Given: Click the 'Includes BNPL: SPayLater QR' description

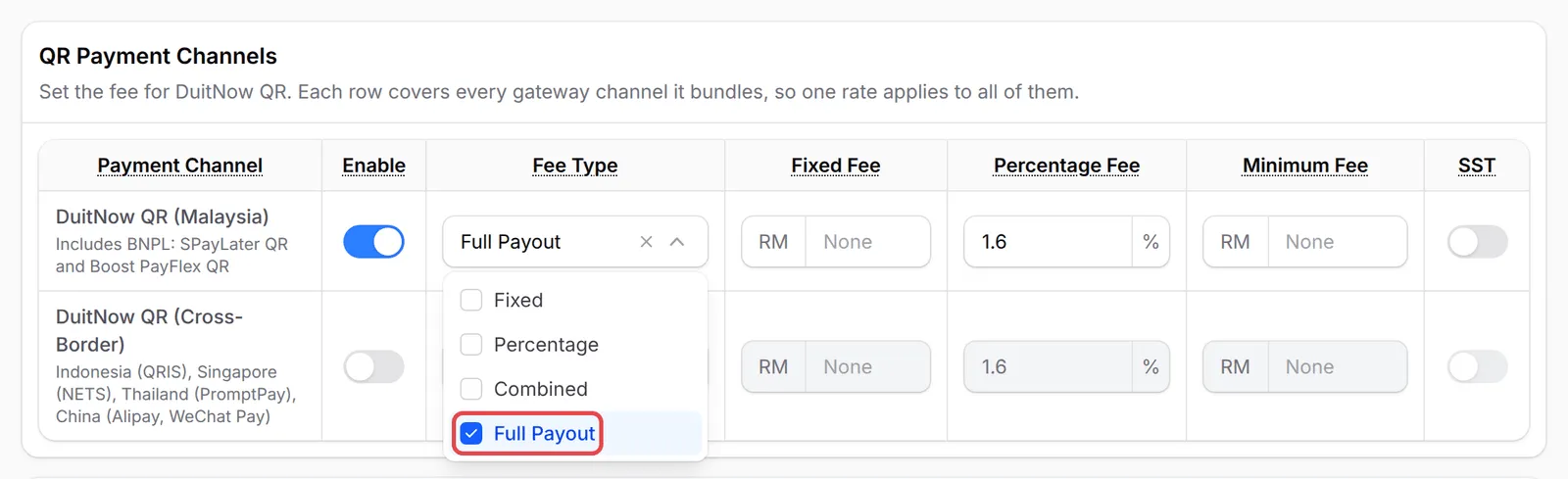Looking at the screenshot, I should tap(171, 255).
